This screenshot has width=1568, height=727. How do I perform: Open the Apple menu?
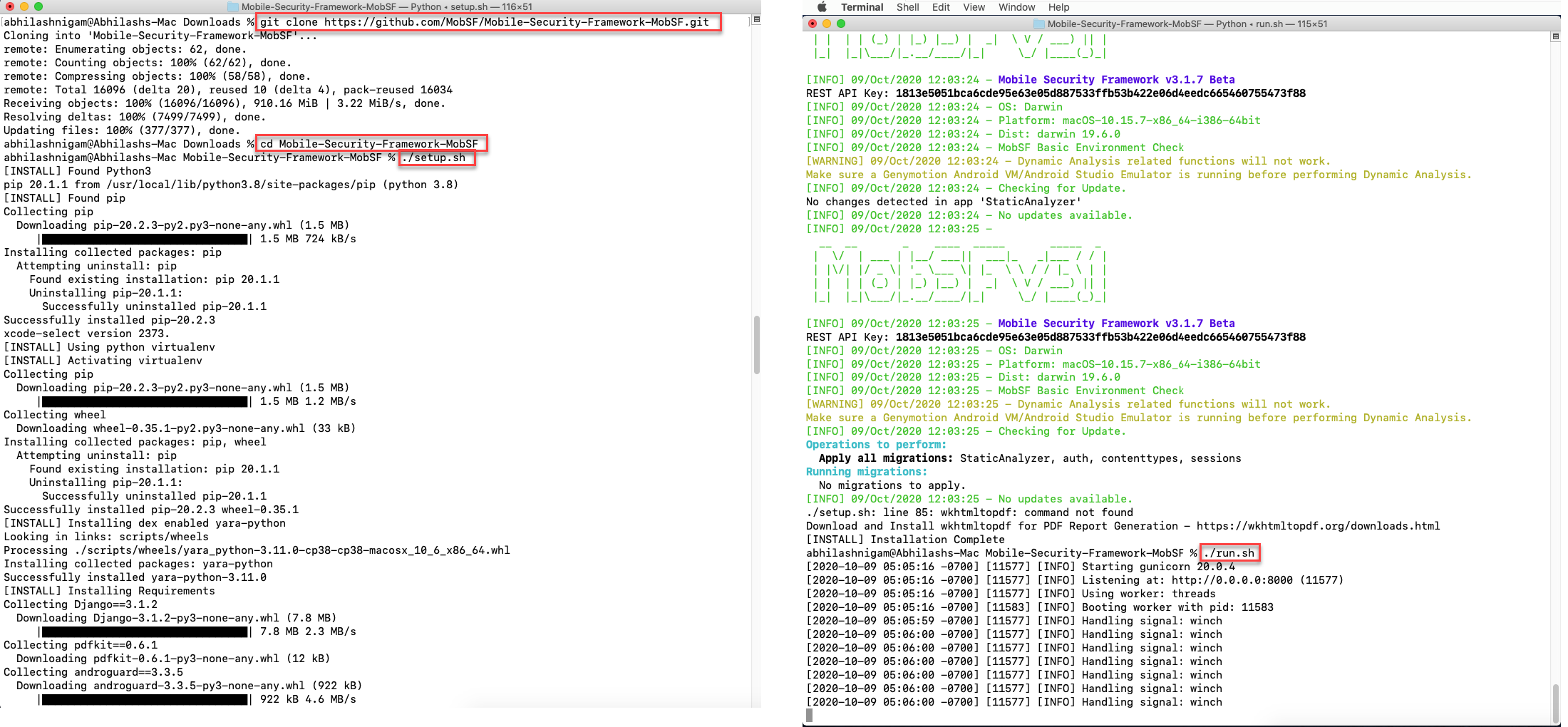821,7
